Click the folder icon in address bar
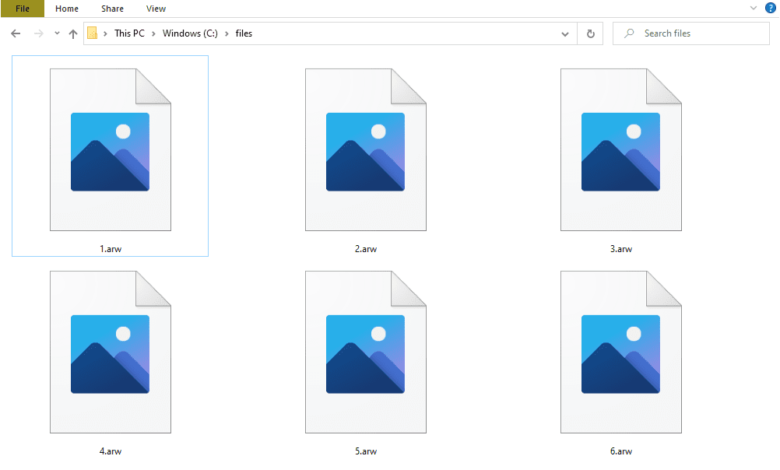Screen dimensions: 780x470 93,33
